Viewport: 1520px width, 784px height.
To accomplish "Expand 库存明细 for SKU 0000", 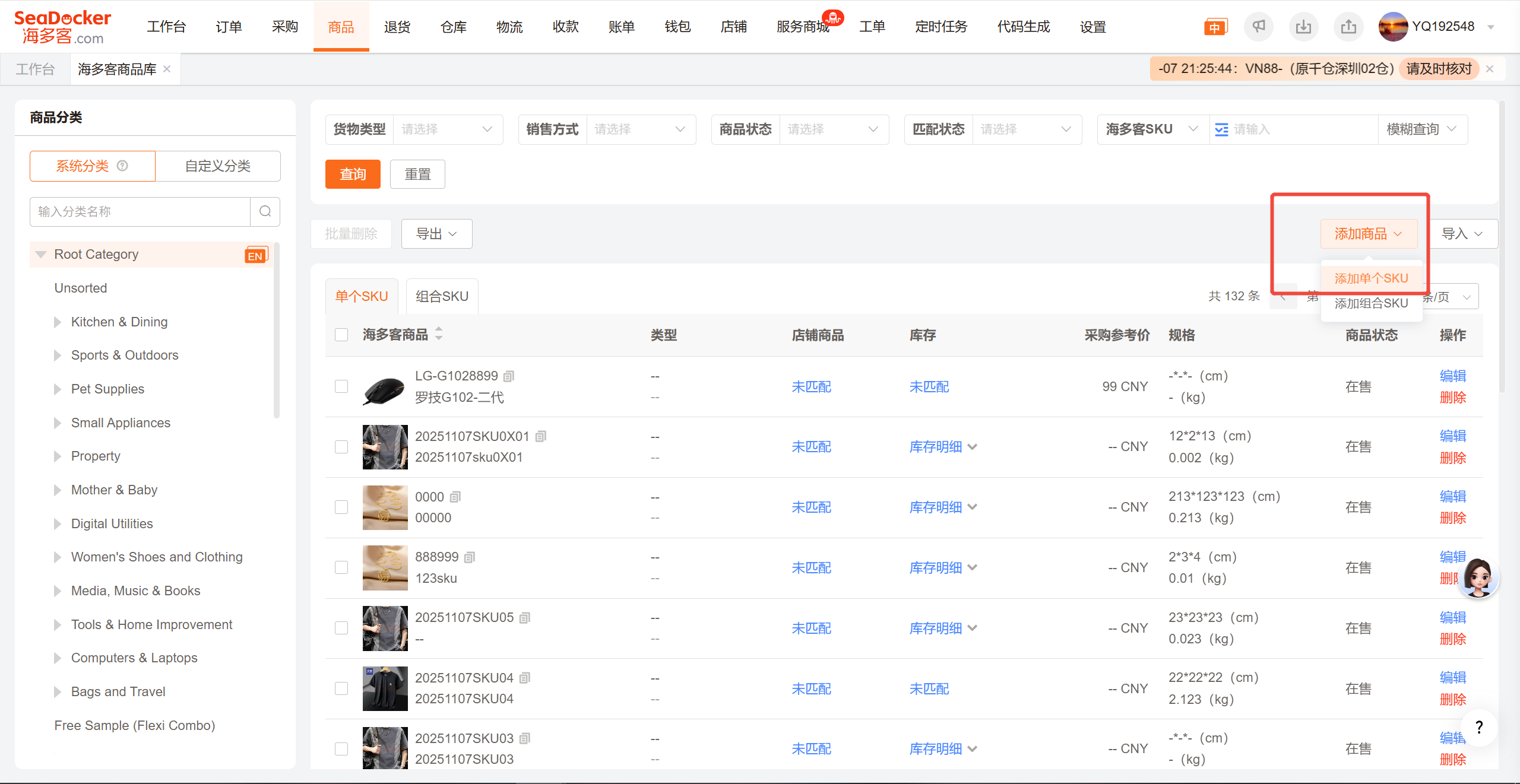I will coord(943,507).
